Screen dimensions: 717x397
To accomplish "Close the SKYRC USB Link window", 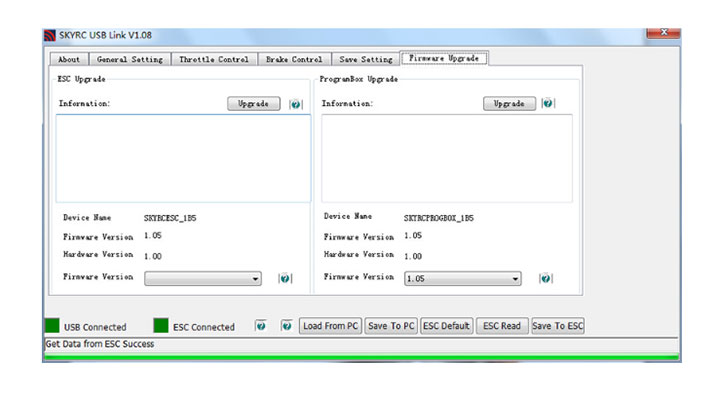I will (663, 33).
